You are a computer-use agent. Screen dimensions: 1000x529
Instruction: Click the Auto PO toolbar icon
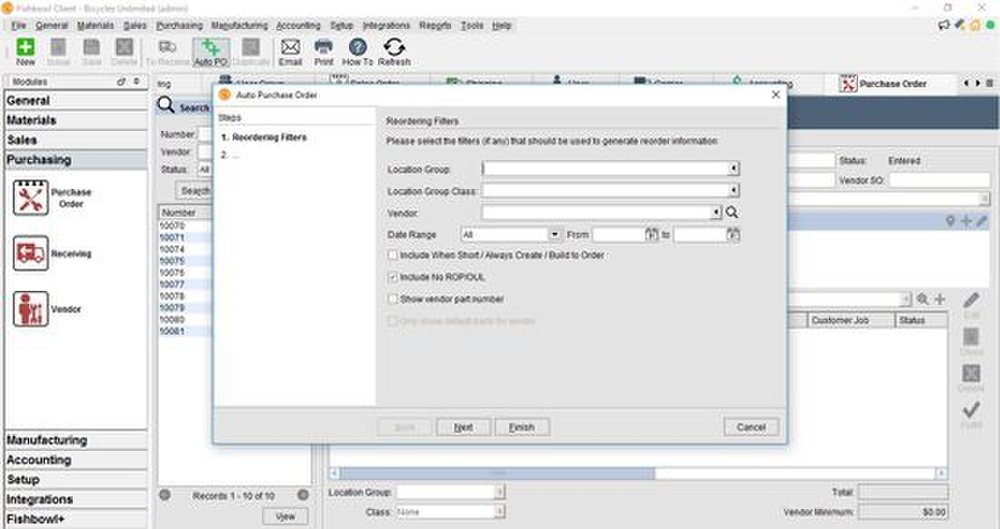pyautogui.click(x=211, y=52)
